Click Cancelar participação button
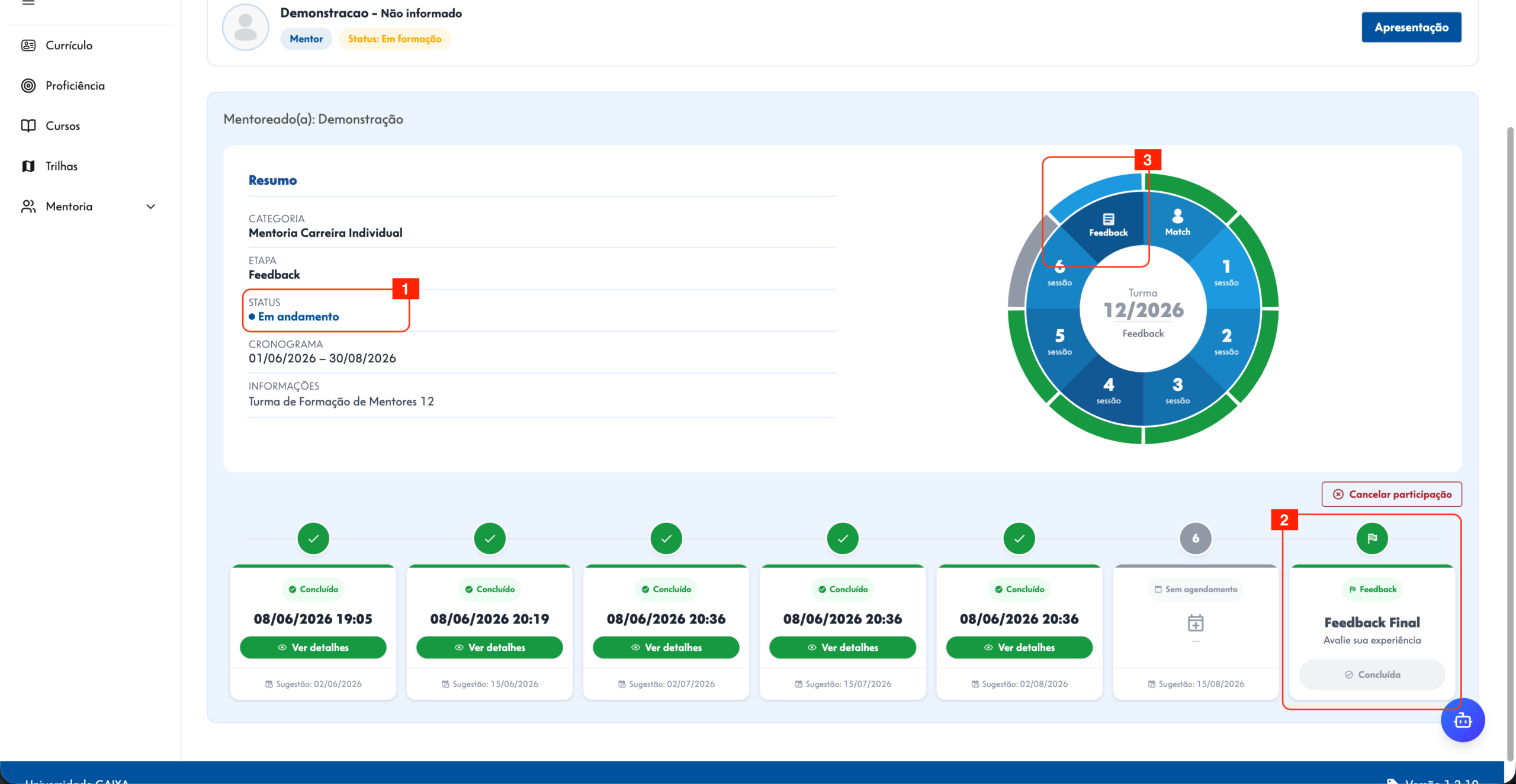 point(1392,494)
